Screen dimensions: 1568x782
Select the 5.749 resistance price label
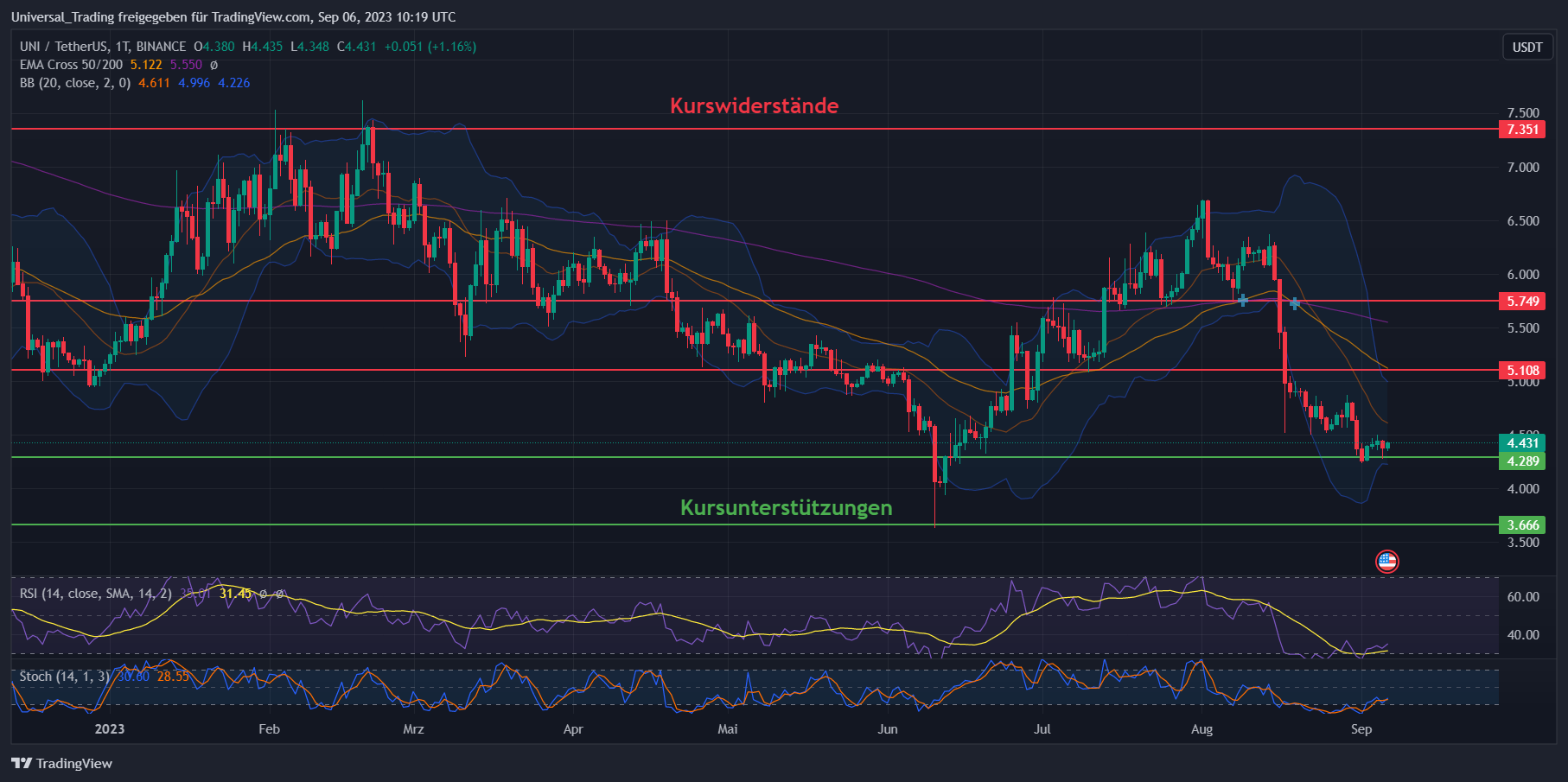coord(1522,302)
